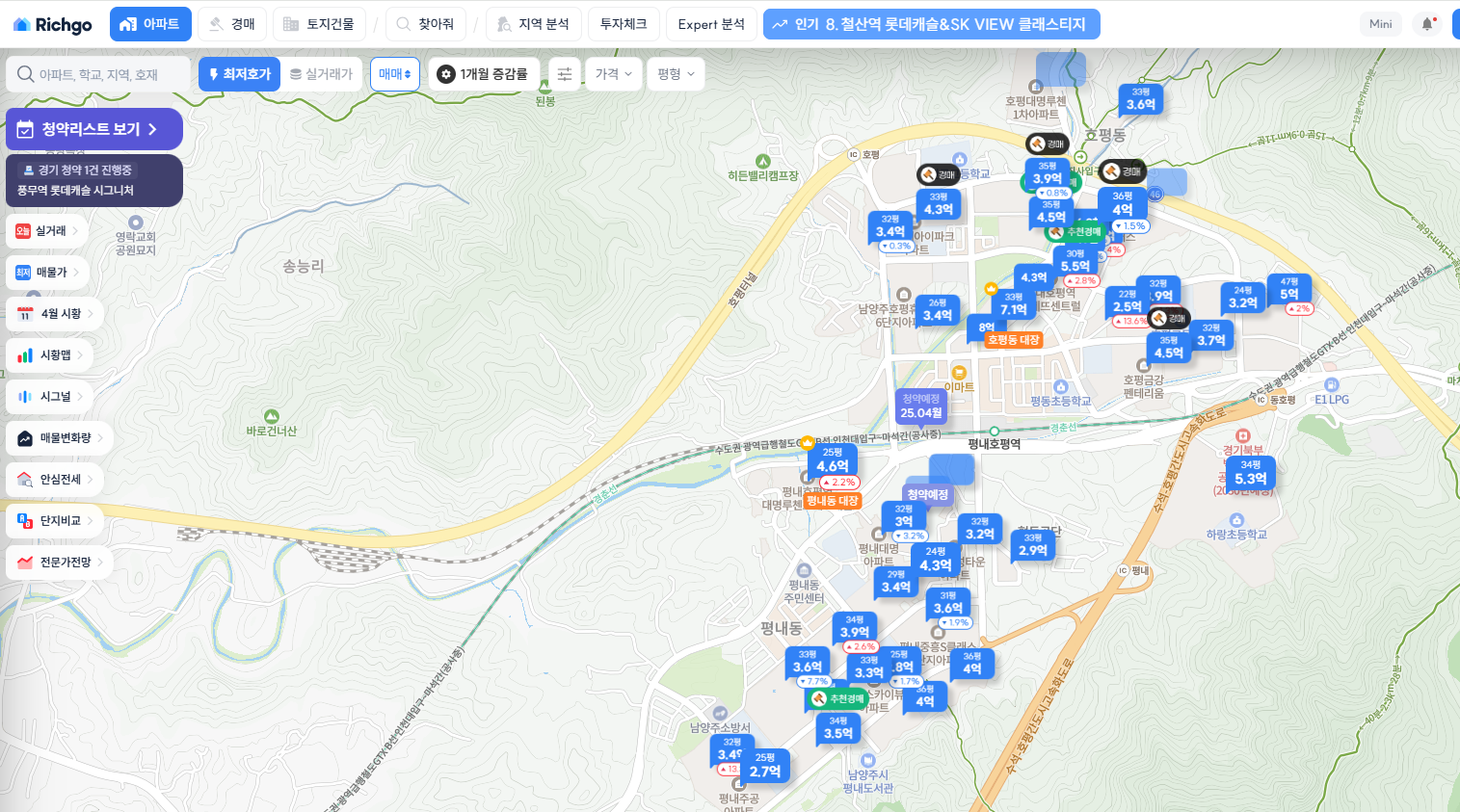Select the 22평 2.5억 price marker
The width and height of the screenshot is (1460, 812).
(x=1128, y=302)
